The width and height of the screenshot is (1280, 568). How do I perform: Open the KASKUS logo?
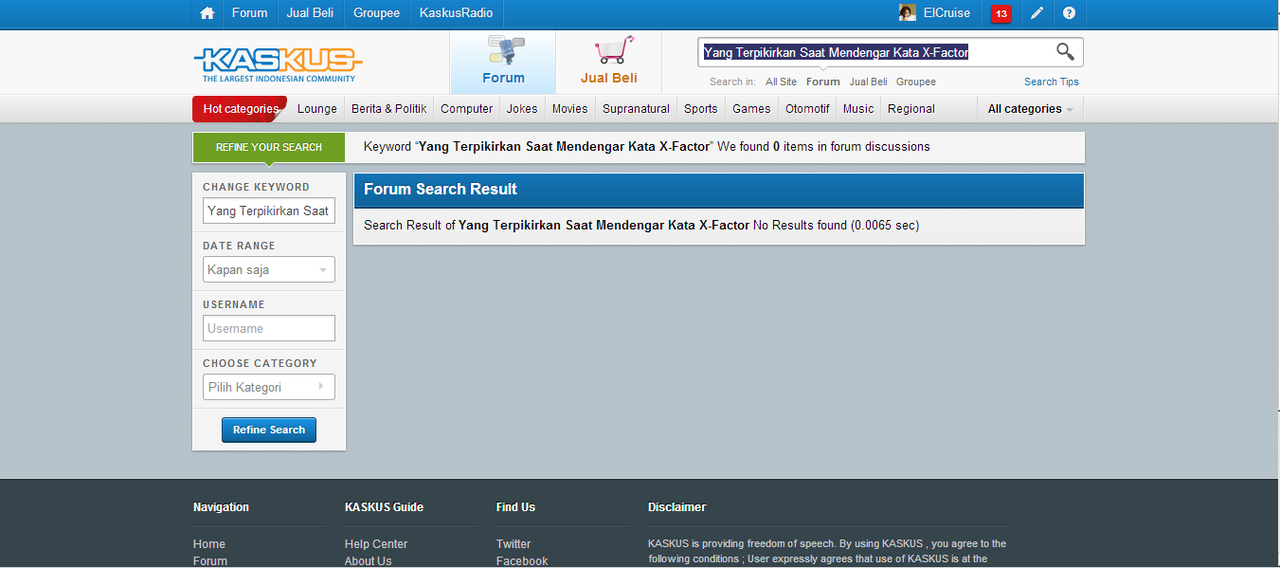click(x=277, y=64)
